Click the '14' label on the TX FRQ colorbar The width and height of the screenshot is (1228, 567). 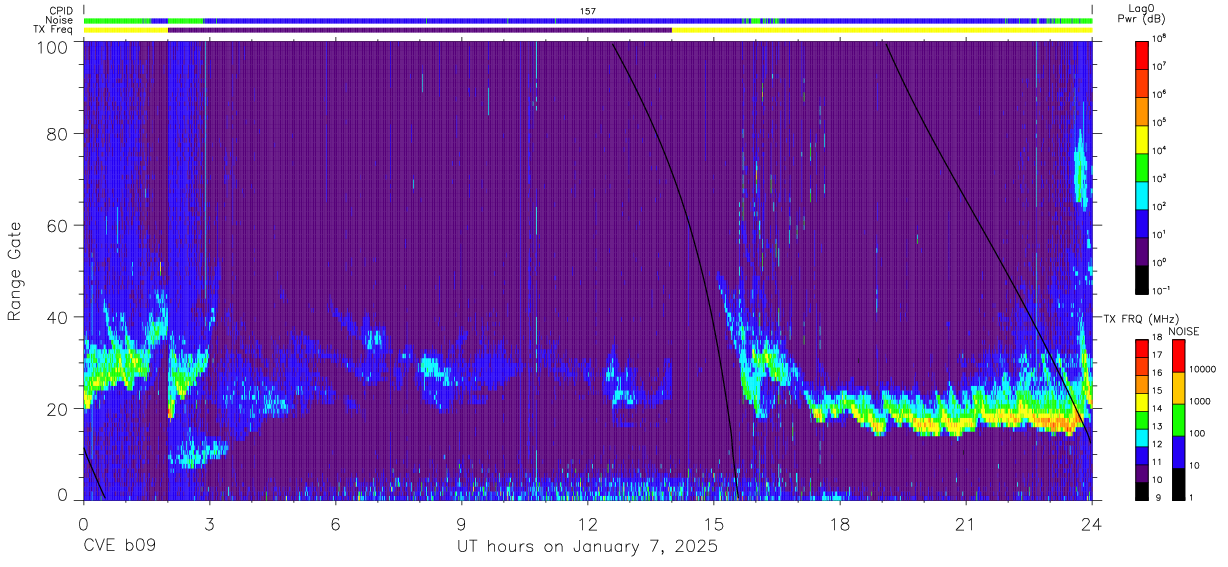(1159, 410)
